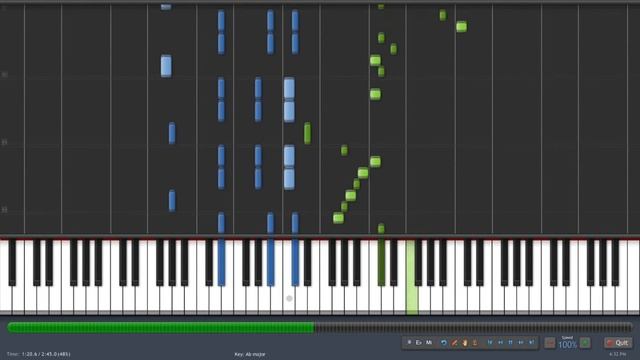Pause the song playback
Screen dimensions: 640x360
(510, 342)
